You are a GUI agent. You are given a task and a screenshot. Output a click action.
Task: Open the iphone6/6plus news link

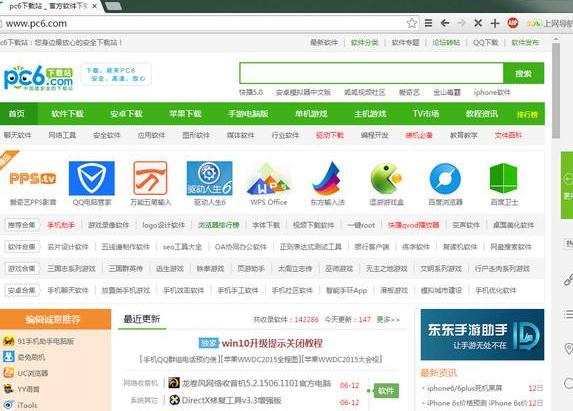coord(465,388)
